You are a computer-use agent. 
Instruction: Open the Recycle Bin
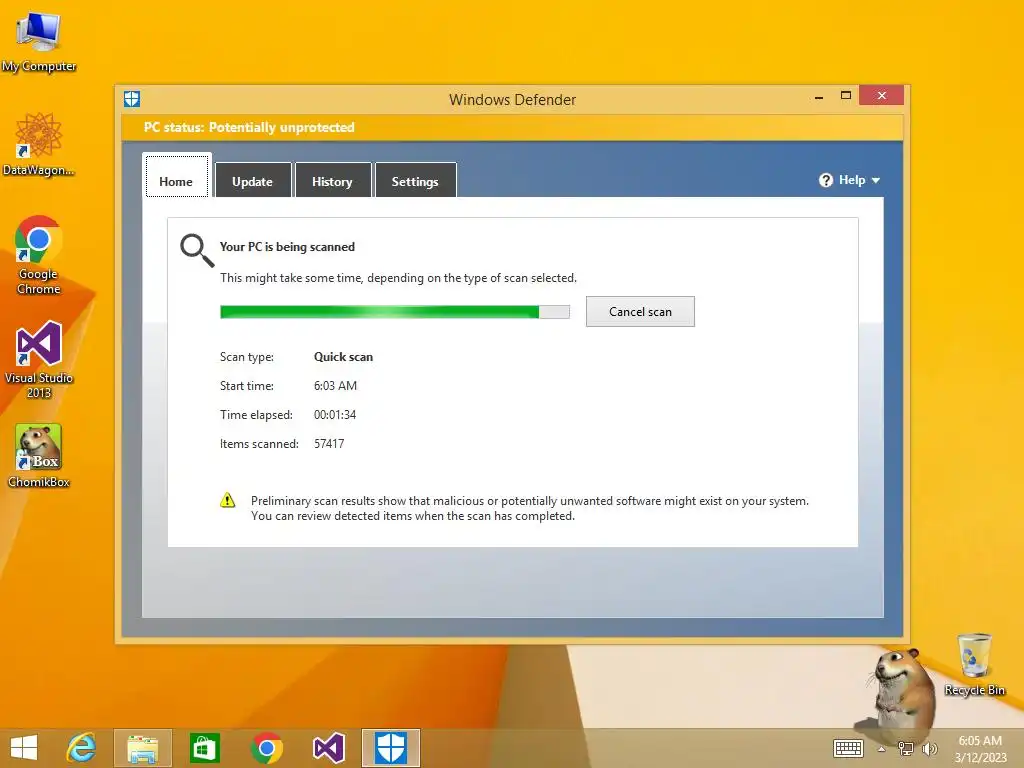point(974,664)
